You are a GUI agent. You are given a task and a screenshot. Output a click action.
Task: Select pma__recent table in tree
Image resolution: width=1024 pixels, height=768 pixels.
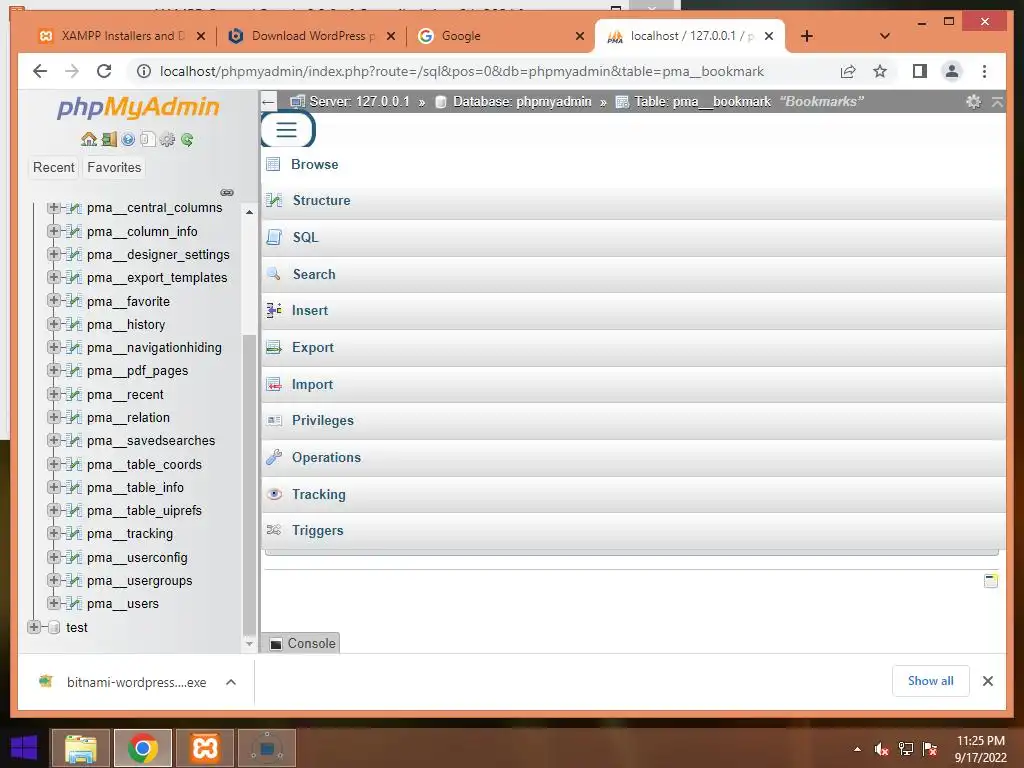point(125,394)
